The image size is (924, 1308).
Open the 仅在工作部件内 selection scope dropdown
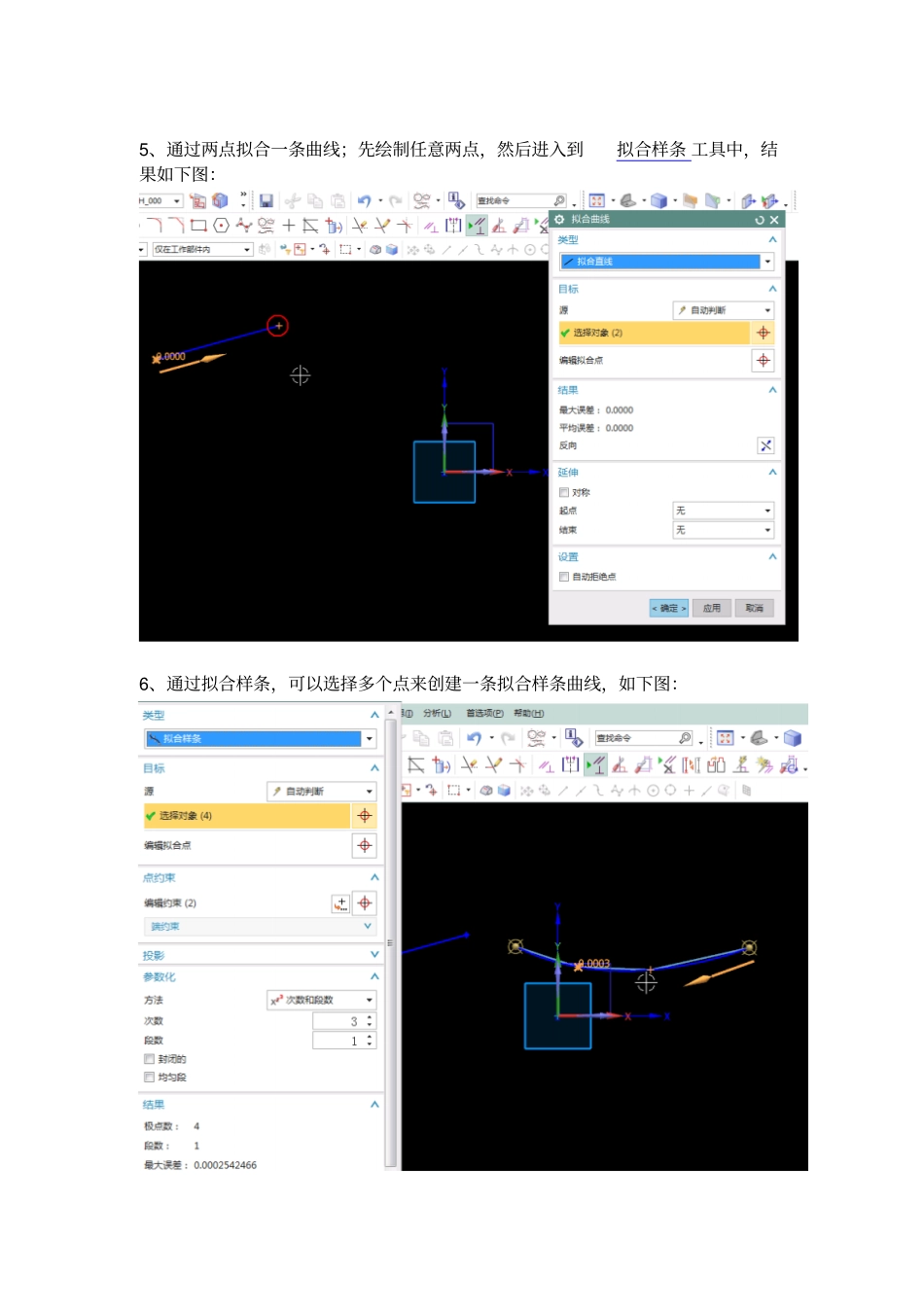click(x=202, y=250)
